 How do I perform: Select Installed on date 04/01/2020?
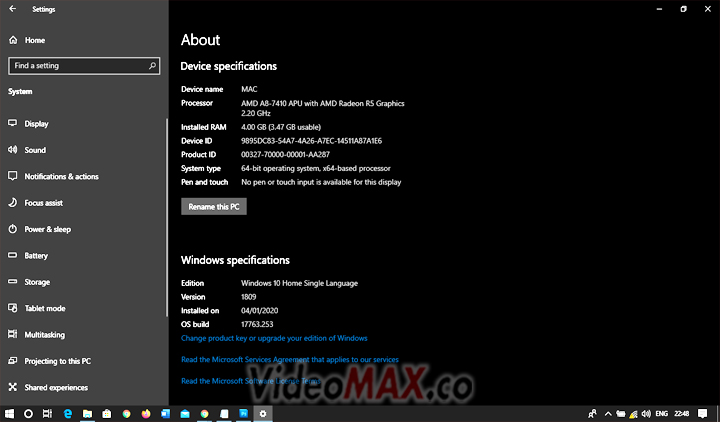tap(259, 310)
